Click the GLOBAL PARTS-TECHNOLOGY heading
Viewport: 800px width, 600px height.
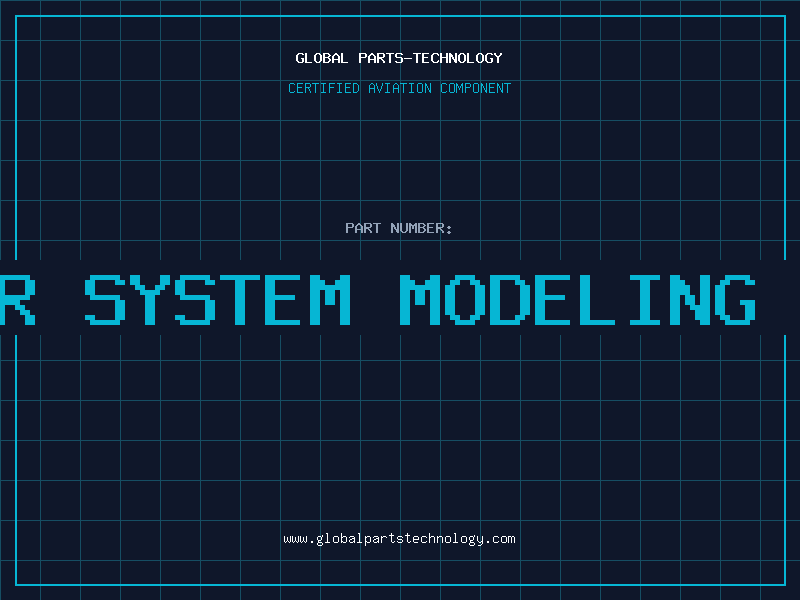[x=399, y=58]
